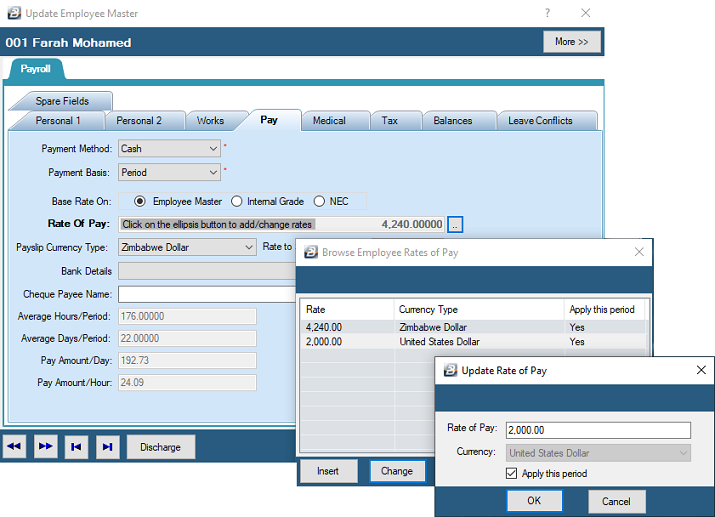Screen dimensions: 715x517
Task: Switch to the Balances tab
Action: [453, 120]
